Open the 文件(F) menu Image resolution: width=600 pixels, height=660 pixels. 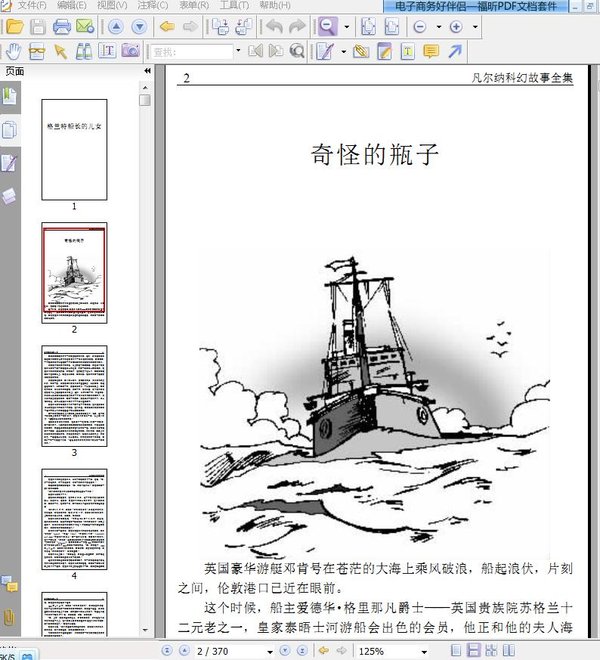pos(32,5)
